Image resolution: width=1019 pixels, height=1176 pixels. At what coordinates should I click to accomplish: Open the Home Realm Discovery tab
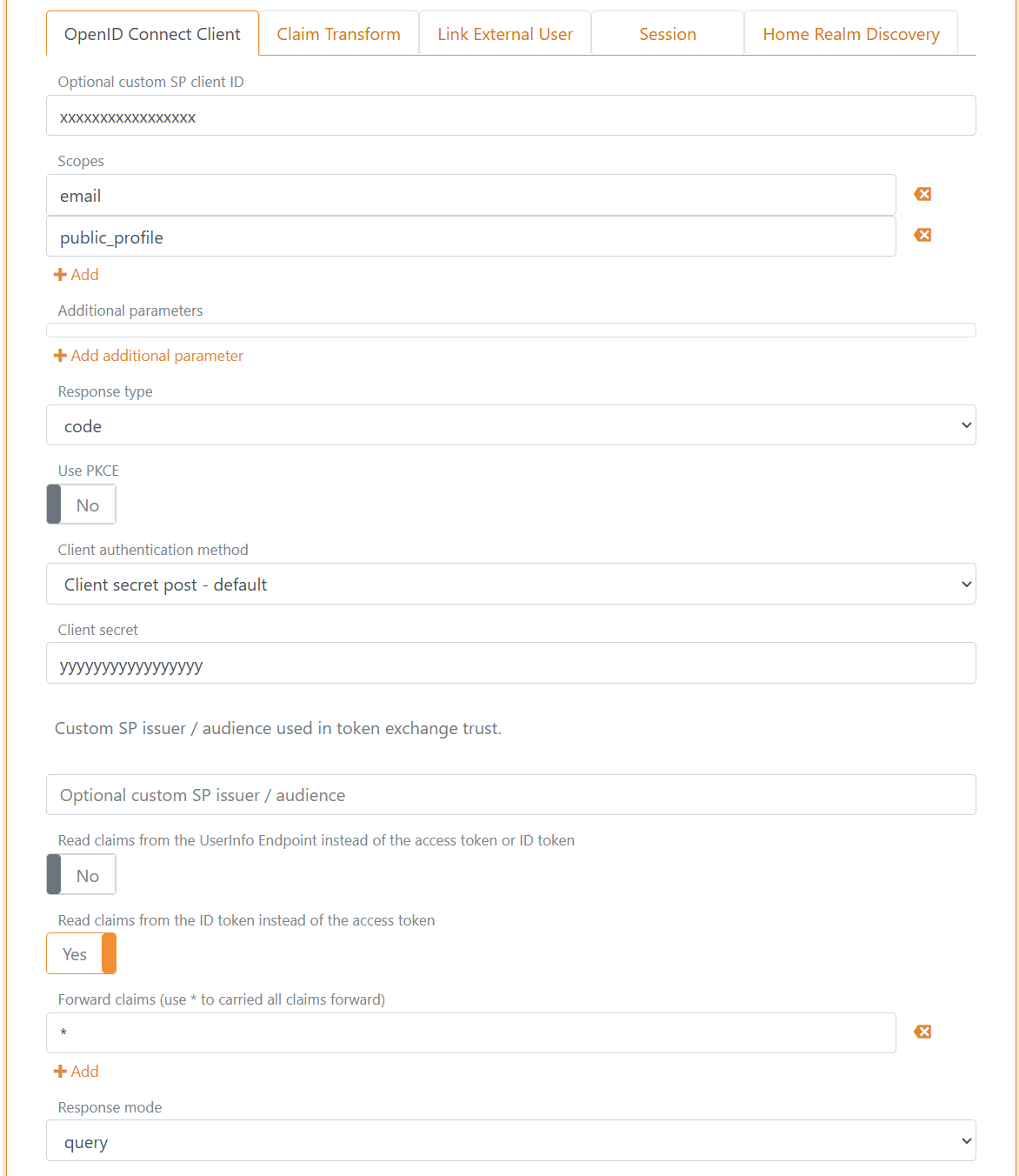pos(851,34)
